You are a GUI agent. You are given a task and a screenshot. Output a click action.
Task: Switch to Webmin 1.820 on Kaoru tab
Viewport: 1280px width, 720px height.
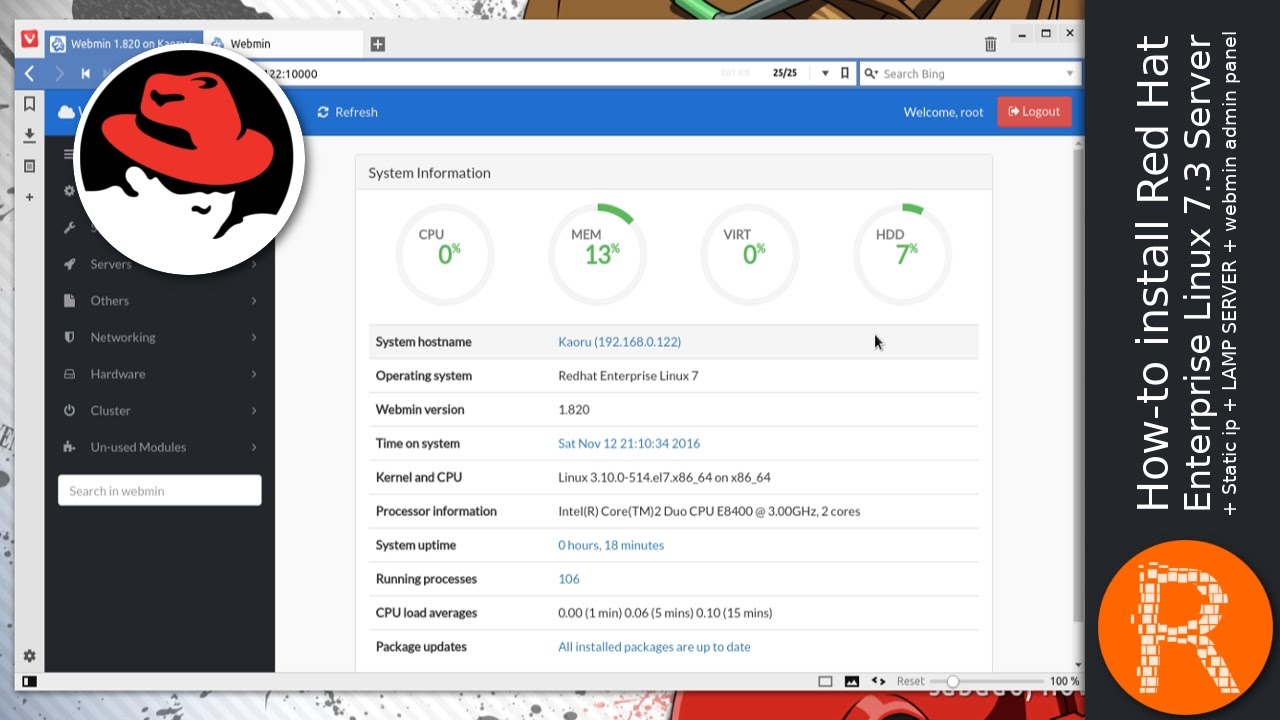(123, 44)
